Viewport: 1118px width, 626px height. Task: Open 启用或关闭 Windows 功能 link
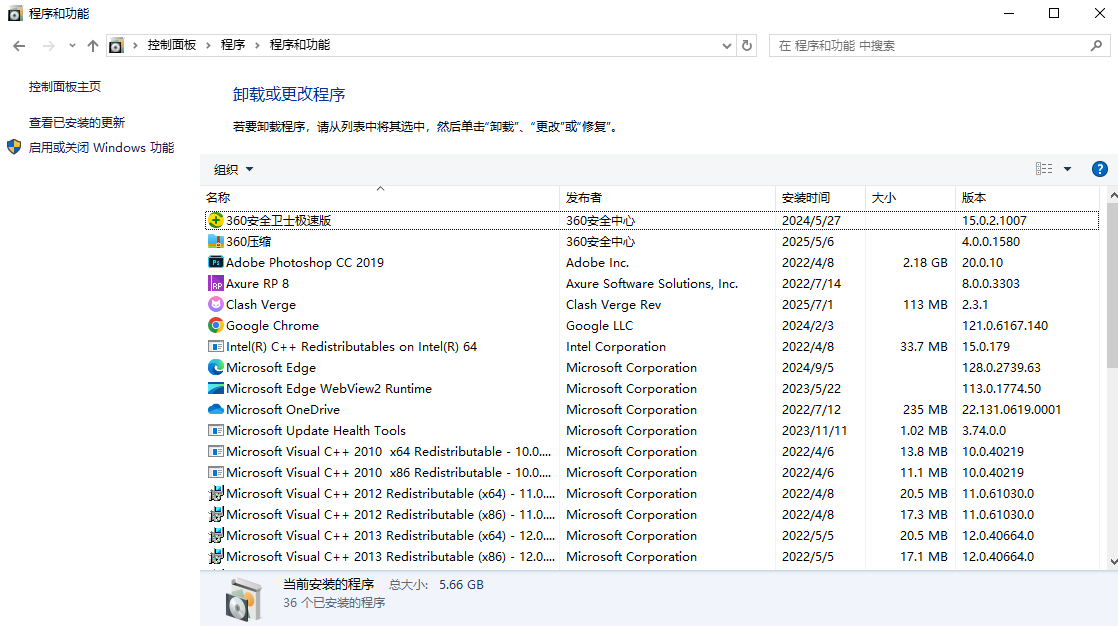point(101,148)
